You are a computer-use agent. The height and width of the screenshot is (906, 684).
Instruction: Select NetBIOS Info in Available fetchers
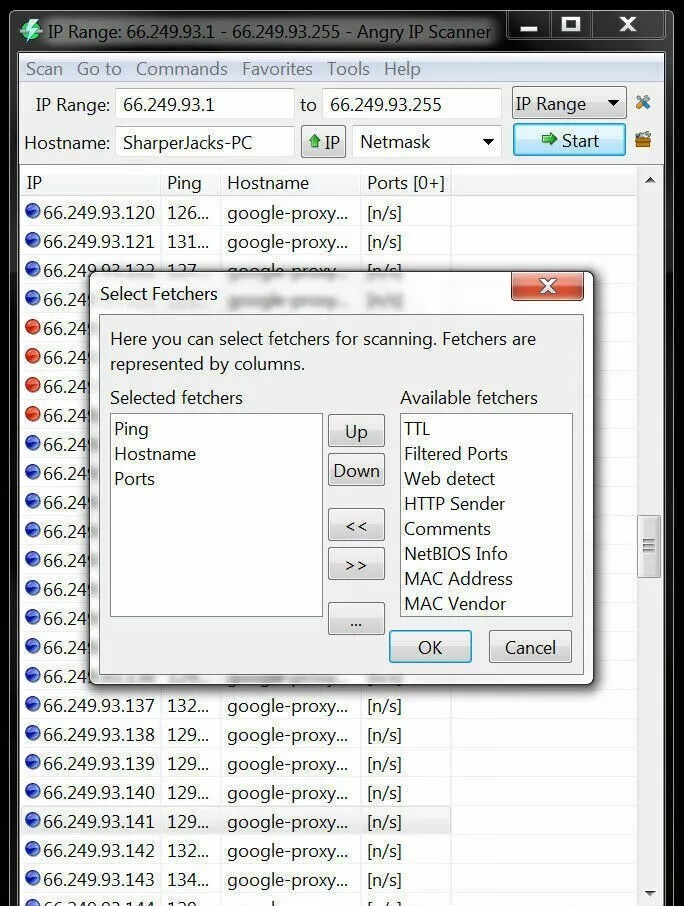click(x=456, y=554)
